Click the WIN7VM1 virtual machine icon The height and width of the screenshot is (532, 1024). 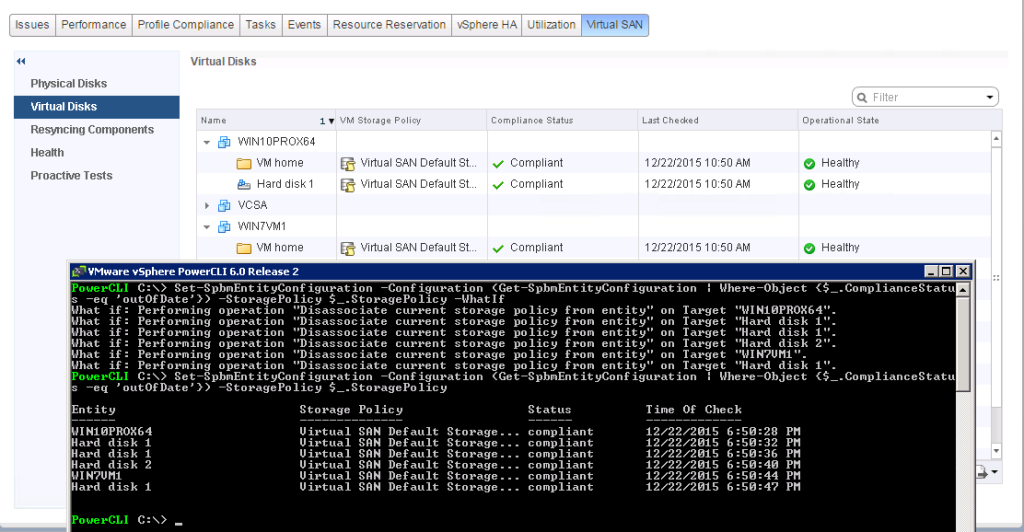[x=224, y=226]
